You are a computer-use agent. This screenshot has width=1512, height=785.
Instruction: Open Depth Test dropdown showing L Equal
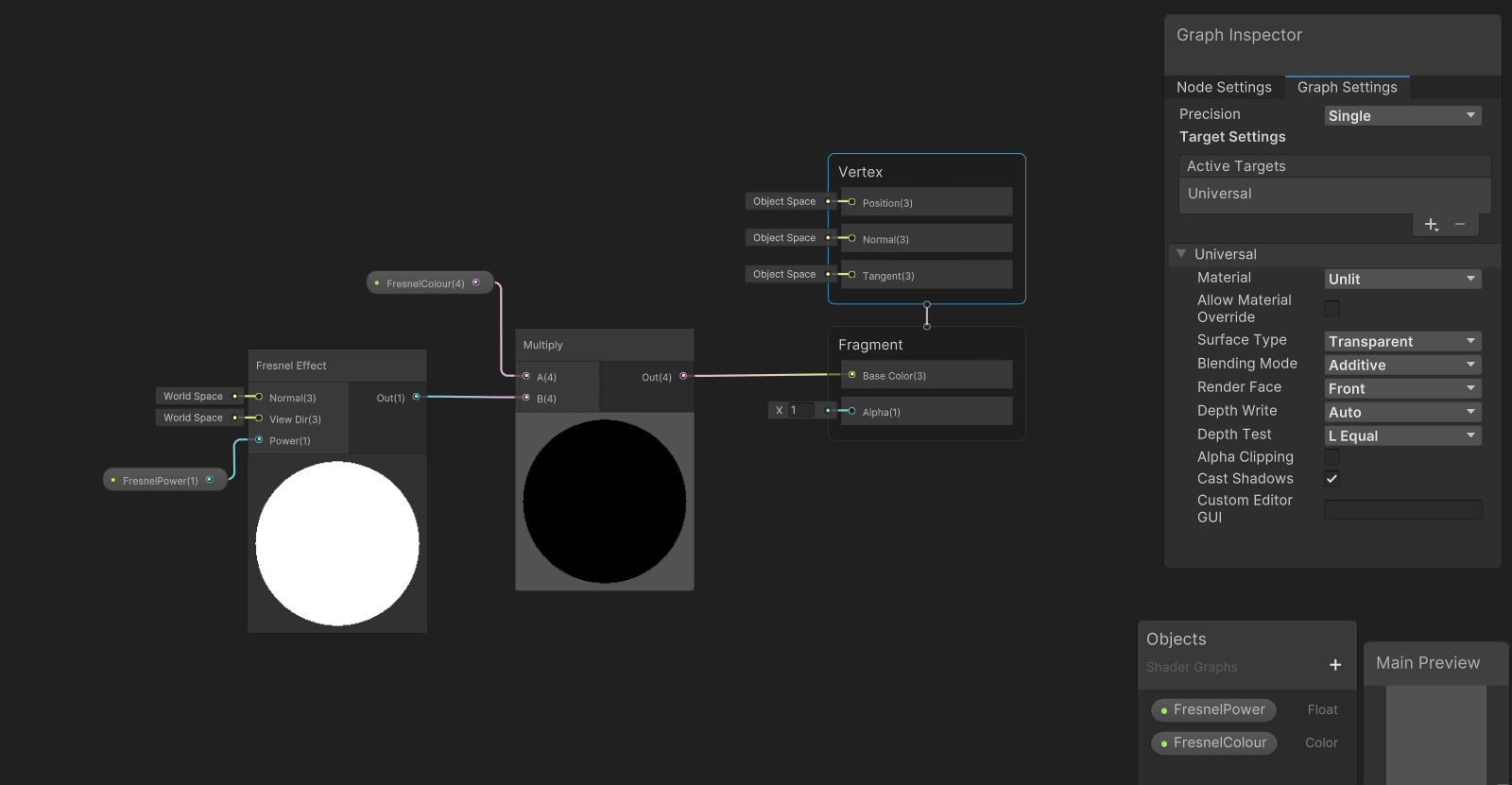point(1402,435)
